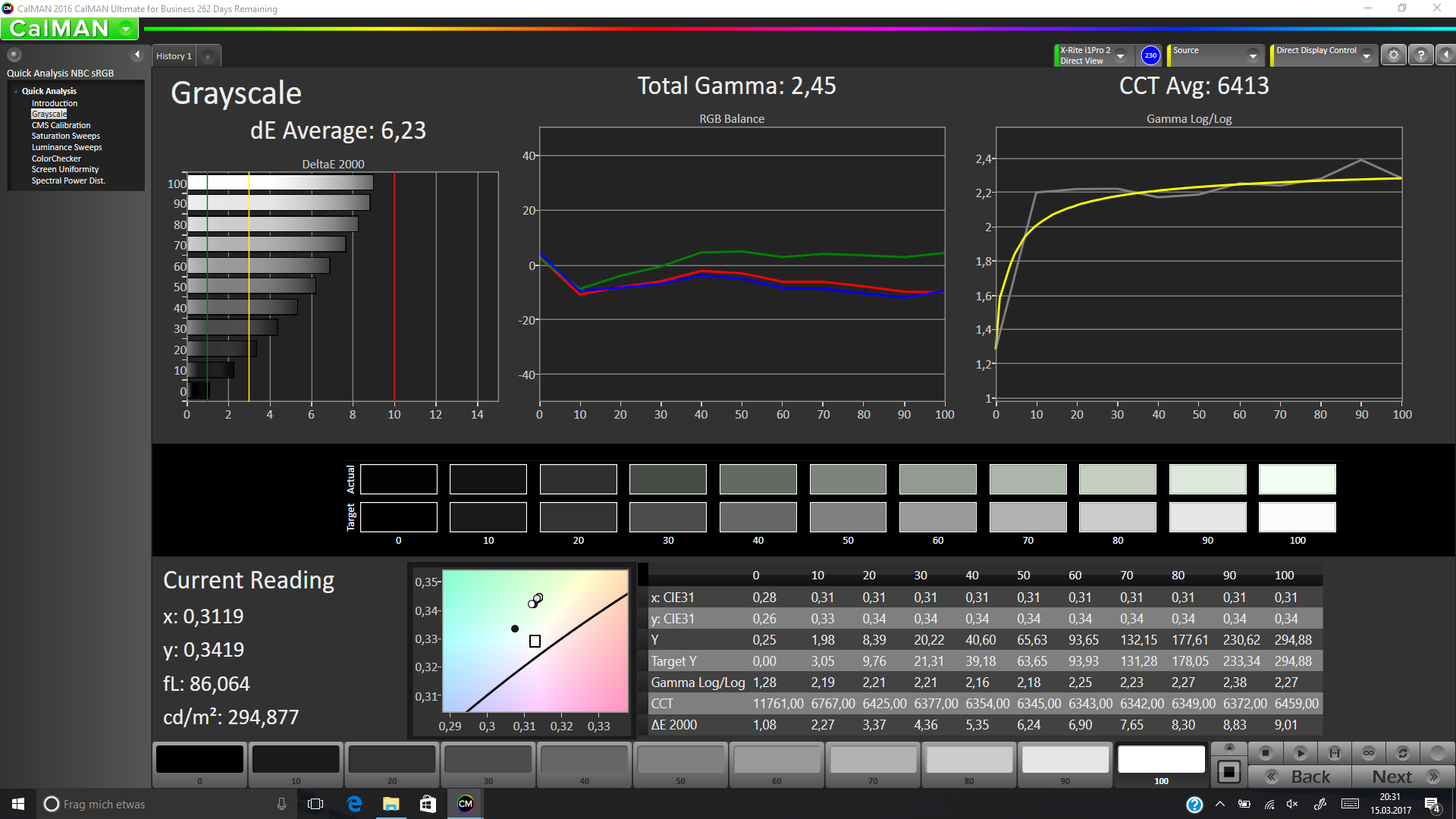
Task: Toggle the right panel collapse arrow
Action: coord(1446,55)
